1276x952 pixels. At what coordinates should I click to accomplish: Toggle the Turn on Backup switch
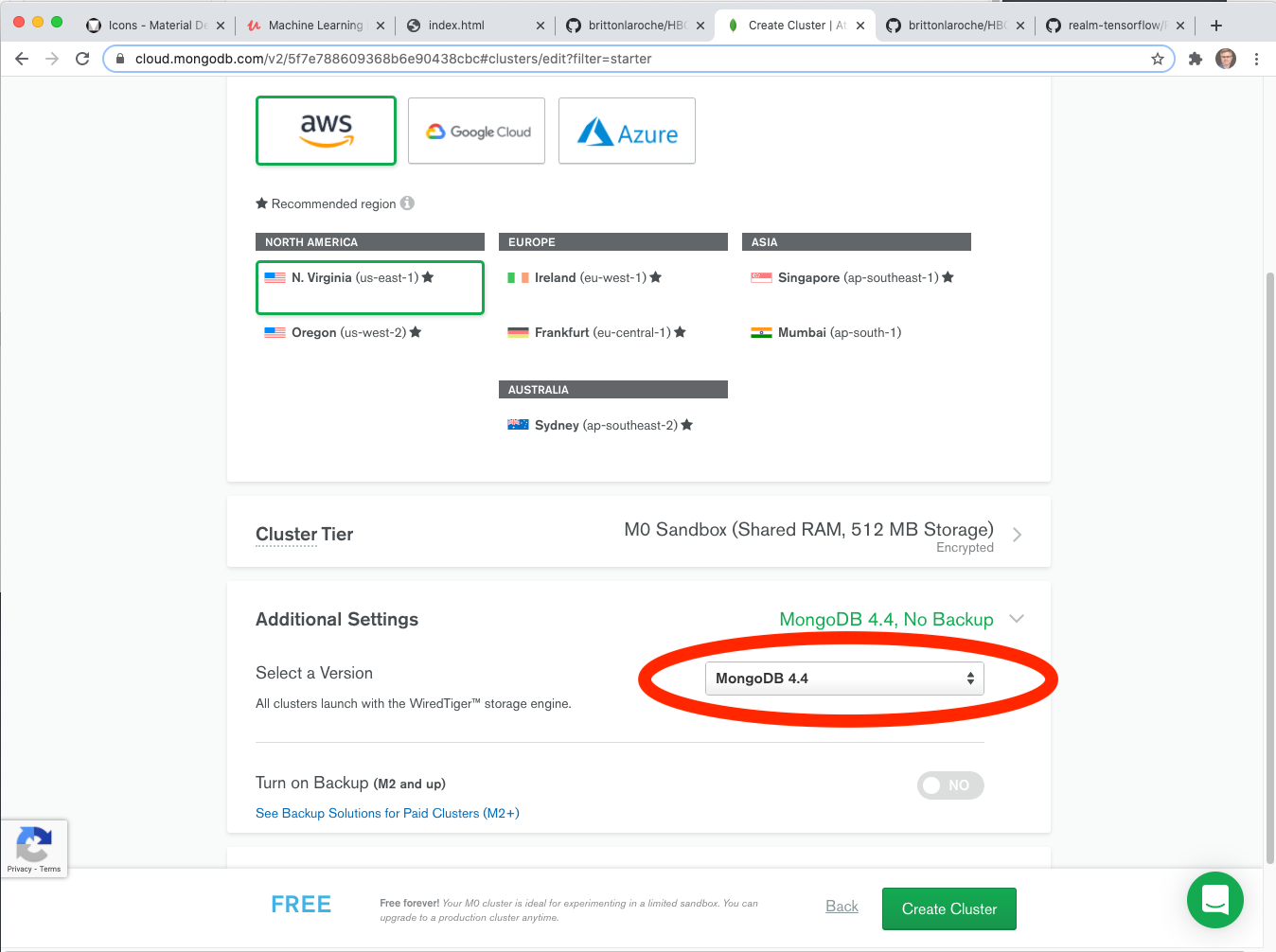pos(950,785)
